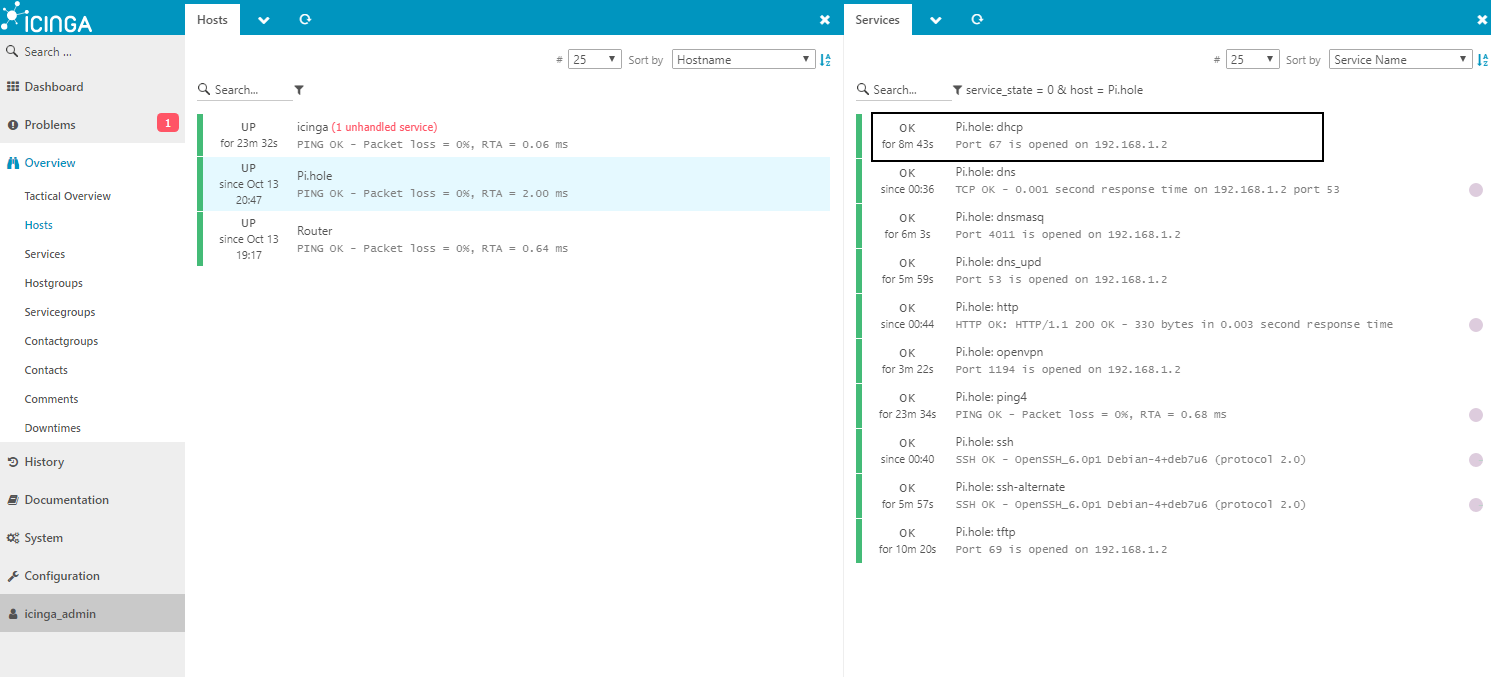The image size is (1491, 677).
Task: Refresh the Services pane
Action: coord(977,19)
